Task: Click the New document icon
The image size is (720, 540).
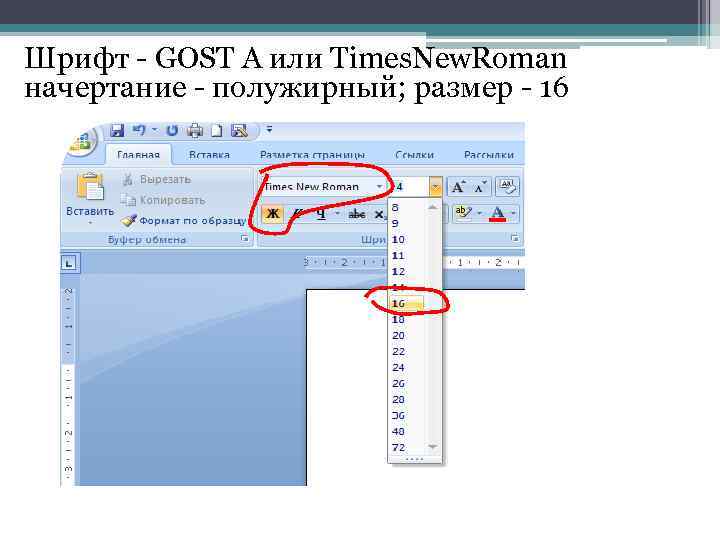Action: (x=216, y=131)
